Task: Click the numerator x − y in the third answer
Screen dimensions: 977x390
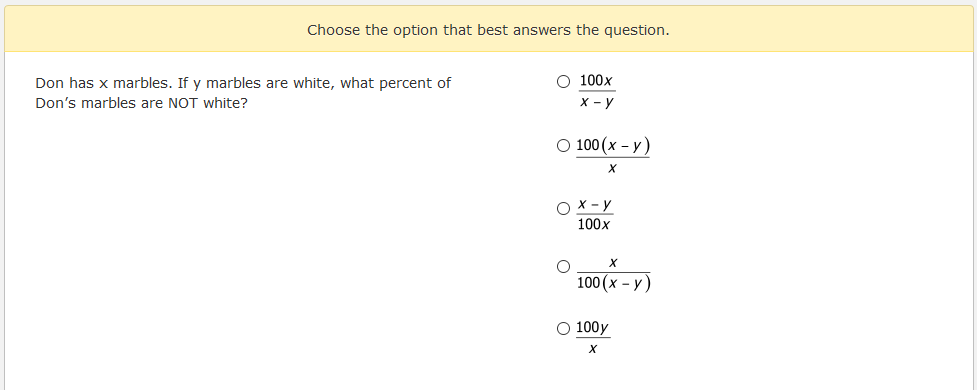Action: (x=594, y=204)
